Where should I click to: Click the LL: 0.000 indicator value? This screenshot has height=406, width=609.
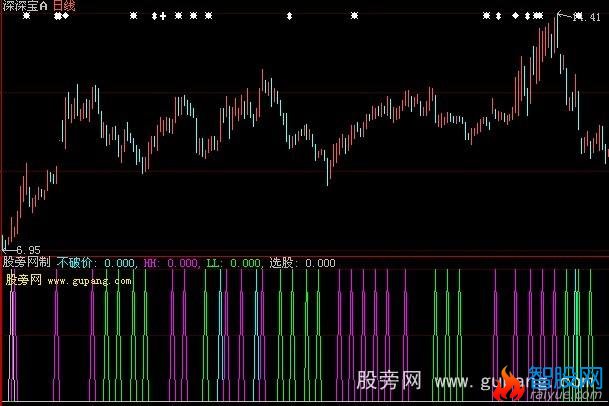(x=233, y=263)
